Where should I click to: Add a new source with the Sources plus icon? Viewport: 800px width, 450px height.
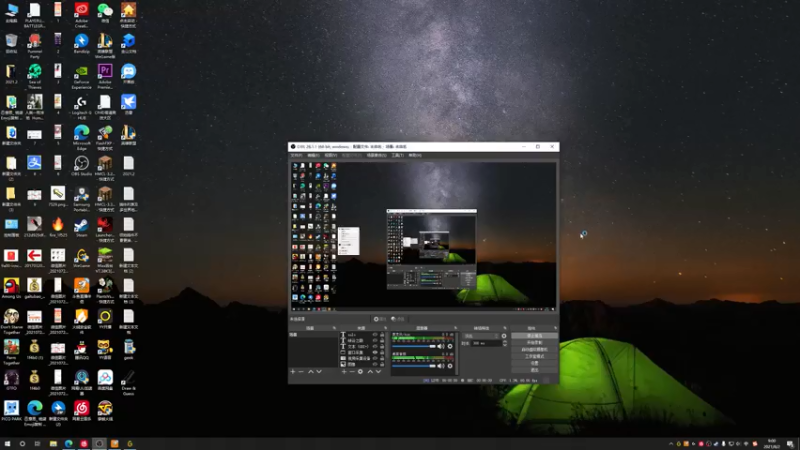344,371
